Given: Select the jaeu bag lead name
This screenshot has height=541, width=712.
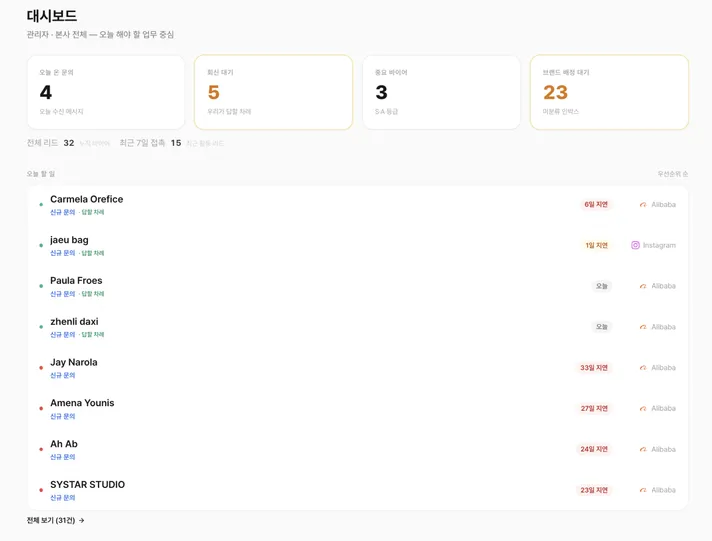Looking at the screenshot, I should tap(69, 240).
